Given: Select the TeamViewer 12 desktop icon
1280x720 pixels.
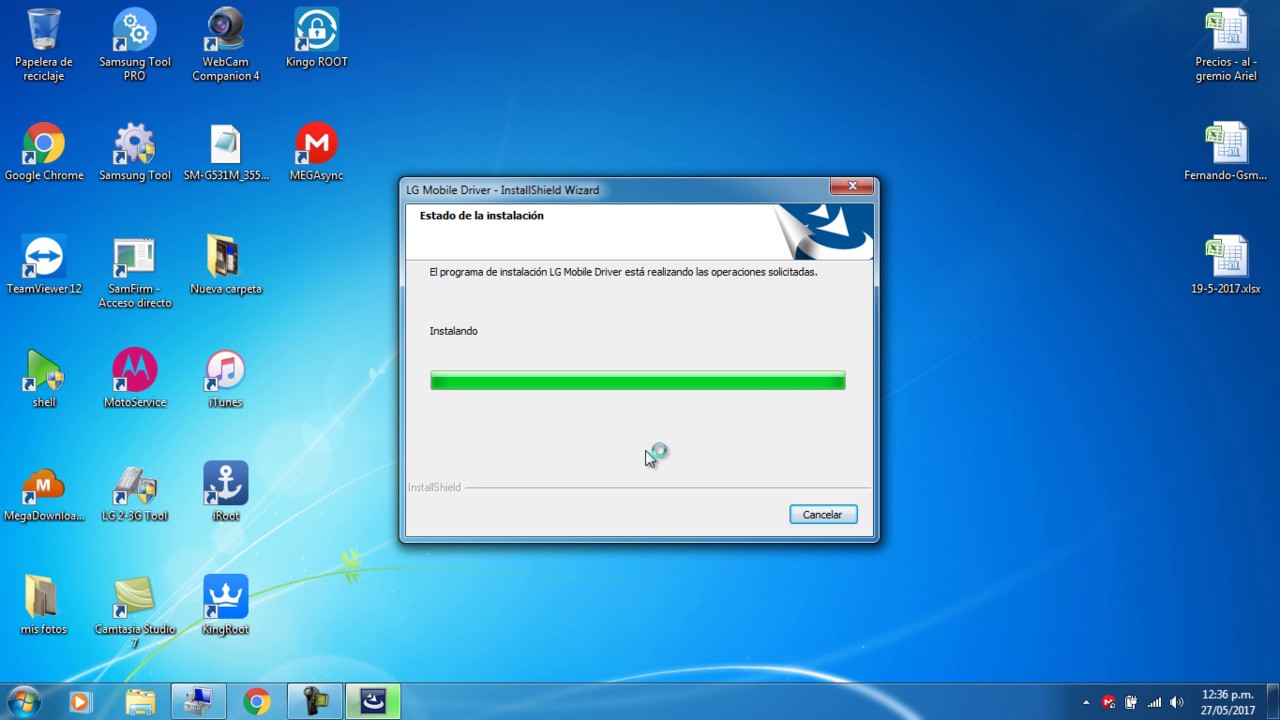Looking at the screenshot, I should pyautogui.click(x=44, y=265).
